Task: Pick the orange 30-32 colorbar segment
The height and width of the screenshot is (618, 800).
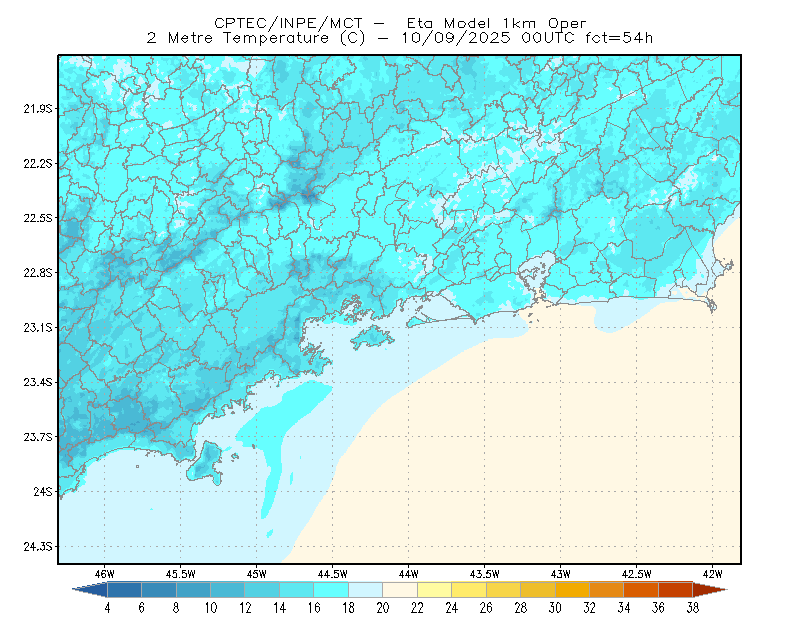Action: click(572, 590)
